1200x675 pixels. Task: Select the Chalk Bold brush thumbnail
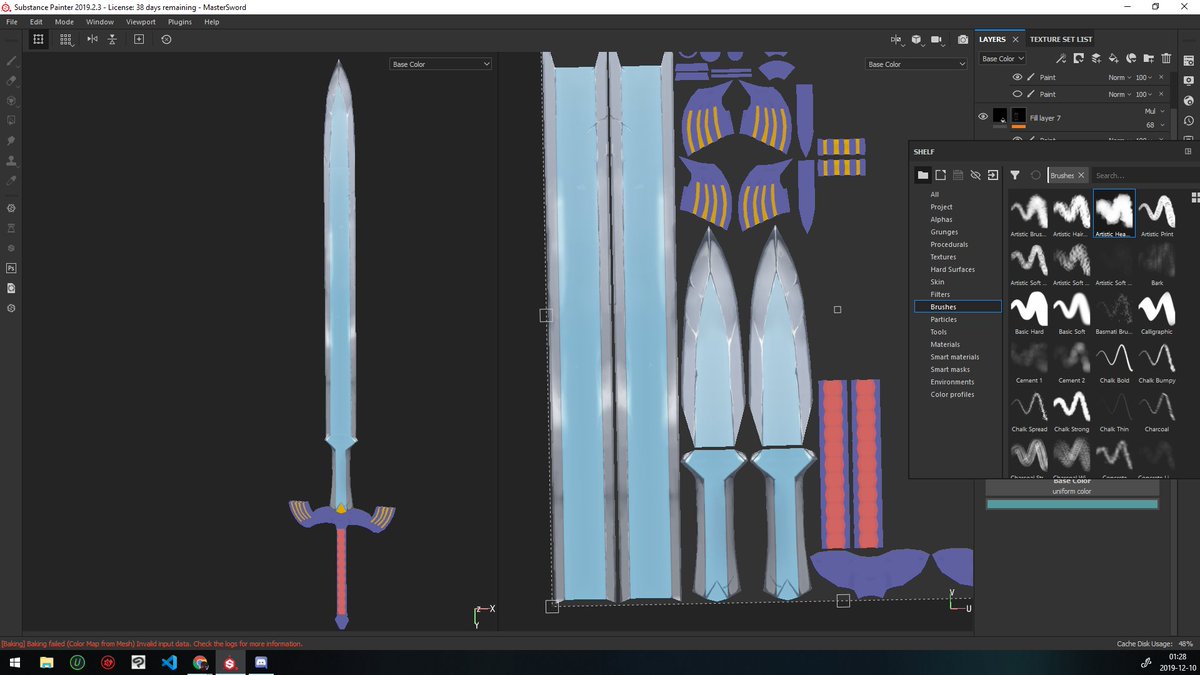(x=1114, y=362)
